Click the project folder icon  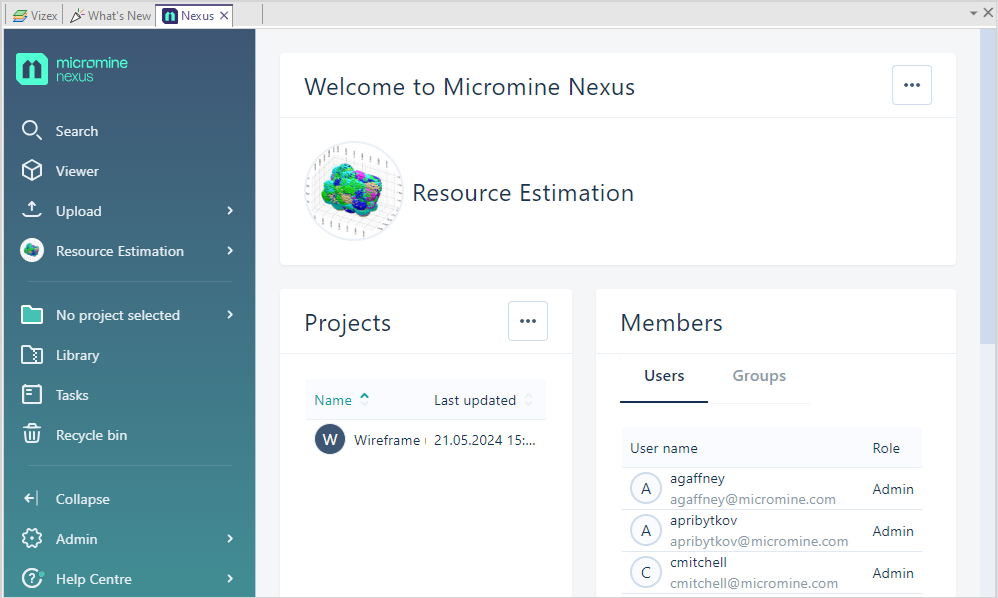pyautogui.click(x=32, y=315)
